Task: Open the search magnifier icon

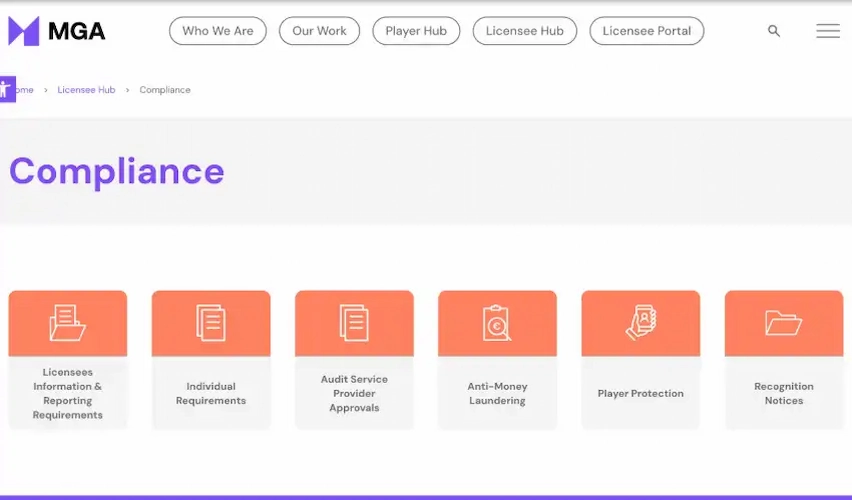Action: (774, 31)
